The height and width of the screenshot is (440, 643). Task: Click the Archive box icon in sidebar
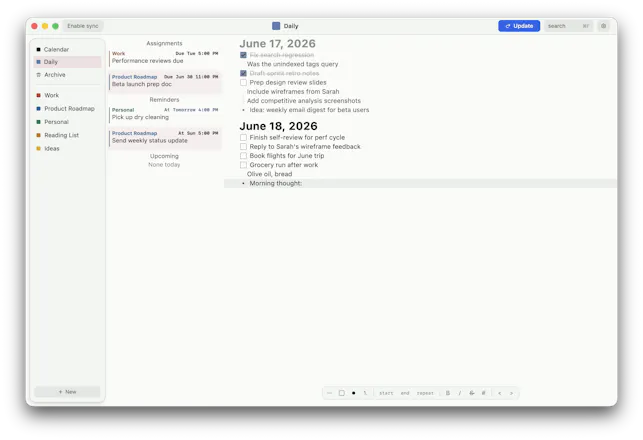click(x=39, y=75)
